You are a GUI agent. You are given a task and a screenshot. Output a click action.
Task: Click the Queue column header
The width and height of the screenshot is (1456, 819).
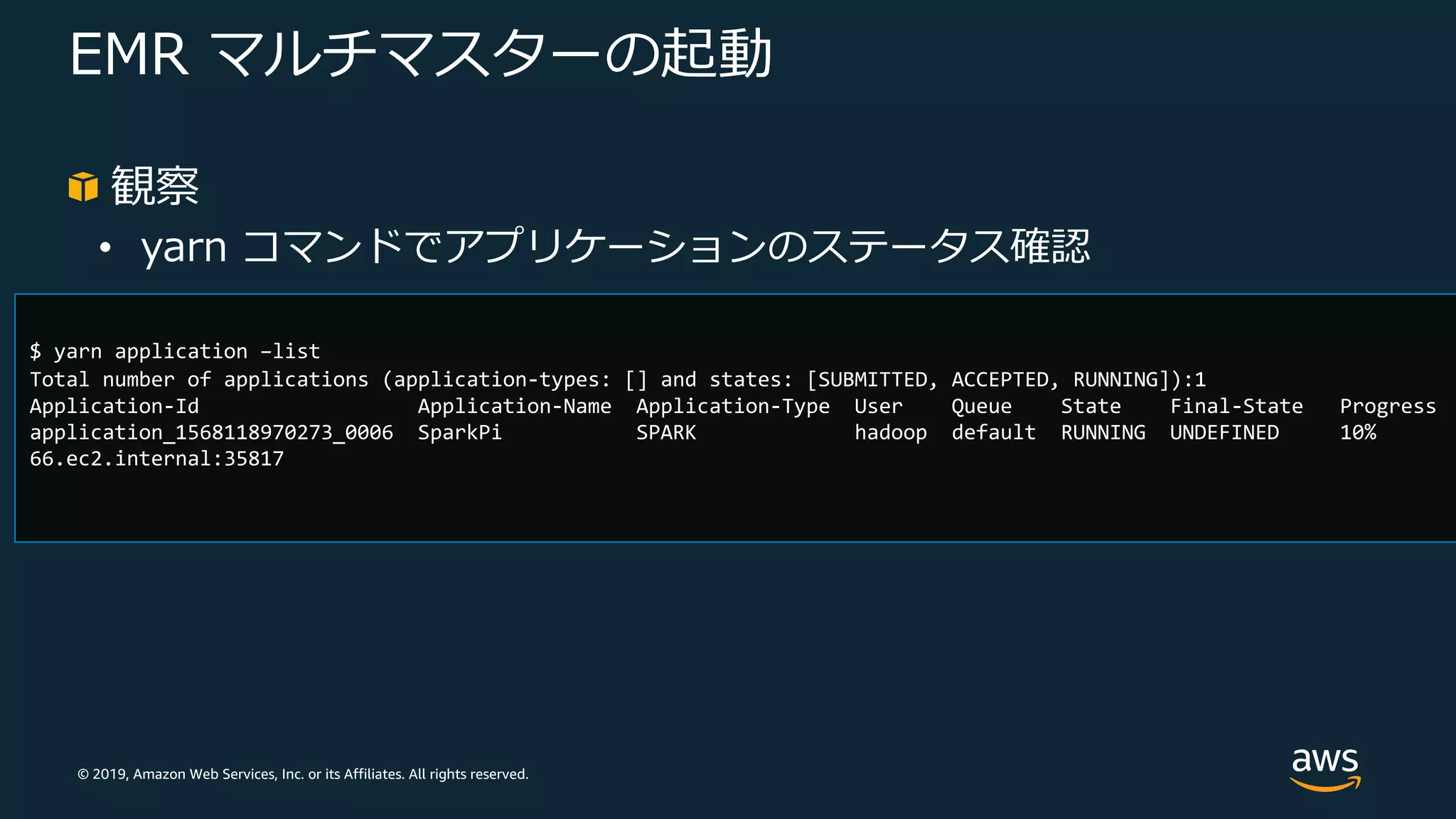point(981,406)
